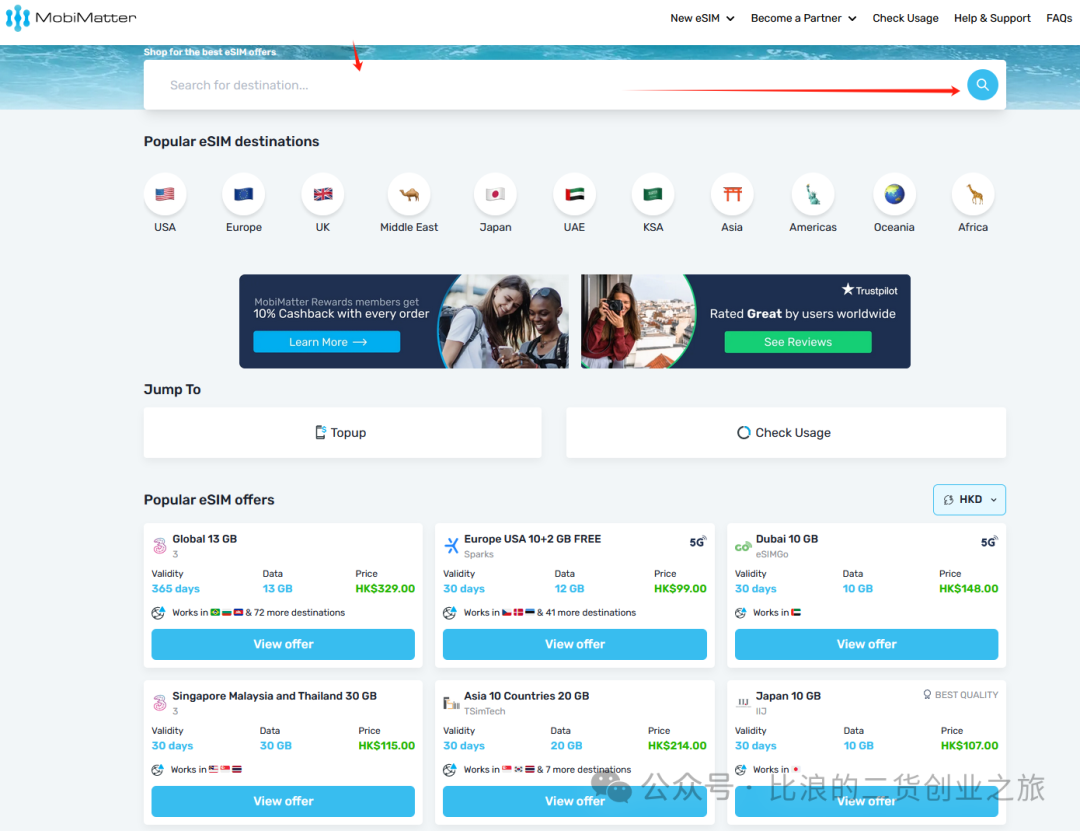Click the 'Japan 10 GB' offer title

pos(788,696)
